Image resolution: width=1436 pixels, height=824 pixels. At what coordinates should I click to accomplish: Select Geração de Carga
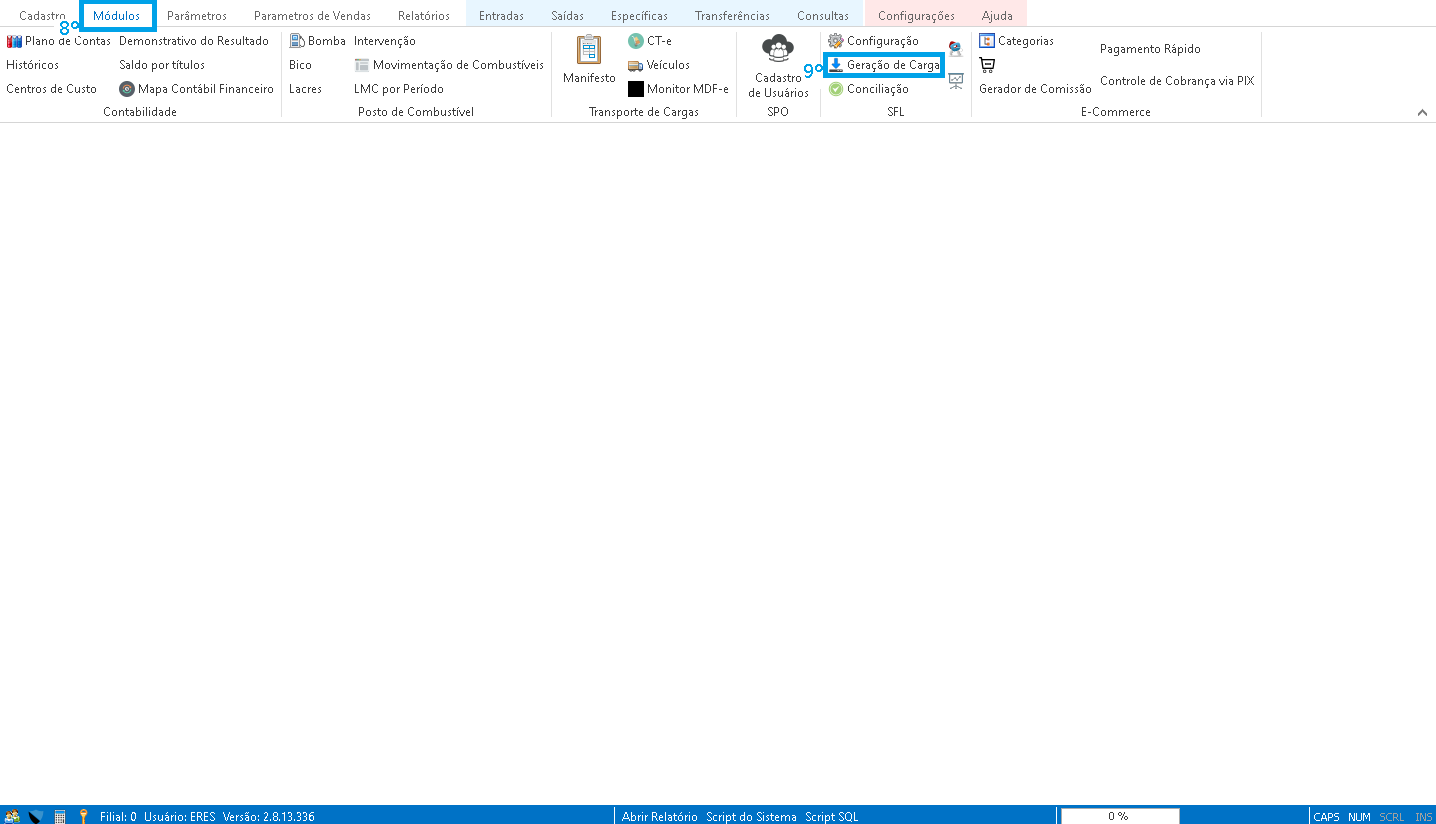[884, 65]
